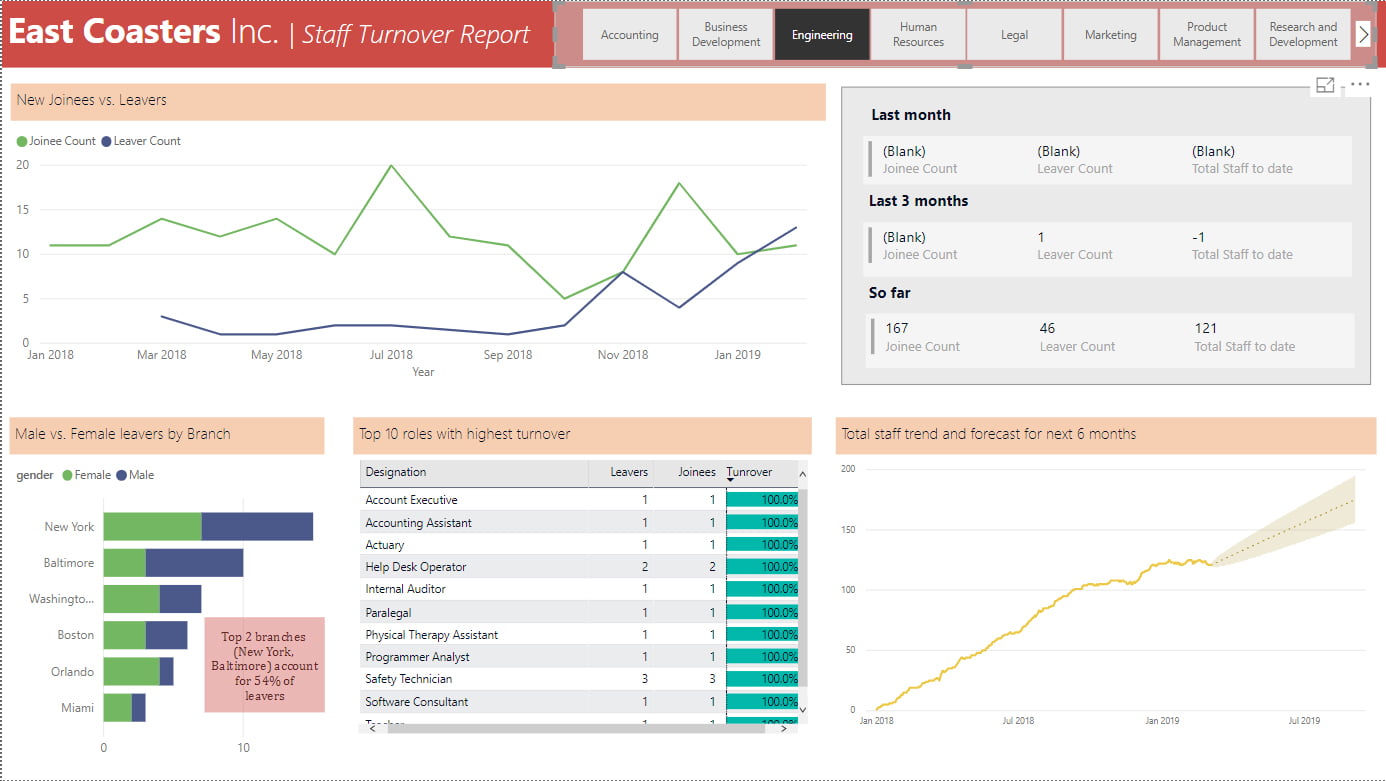Click the Safety Technician turnover bar
Viewport: 1386px width, 781px height.
pos(762,679)
